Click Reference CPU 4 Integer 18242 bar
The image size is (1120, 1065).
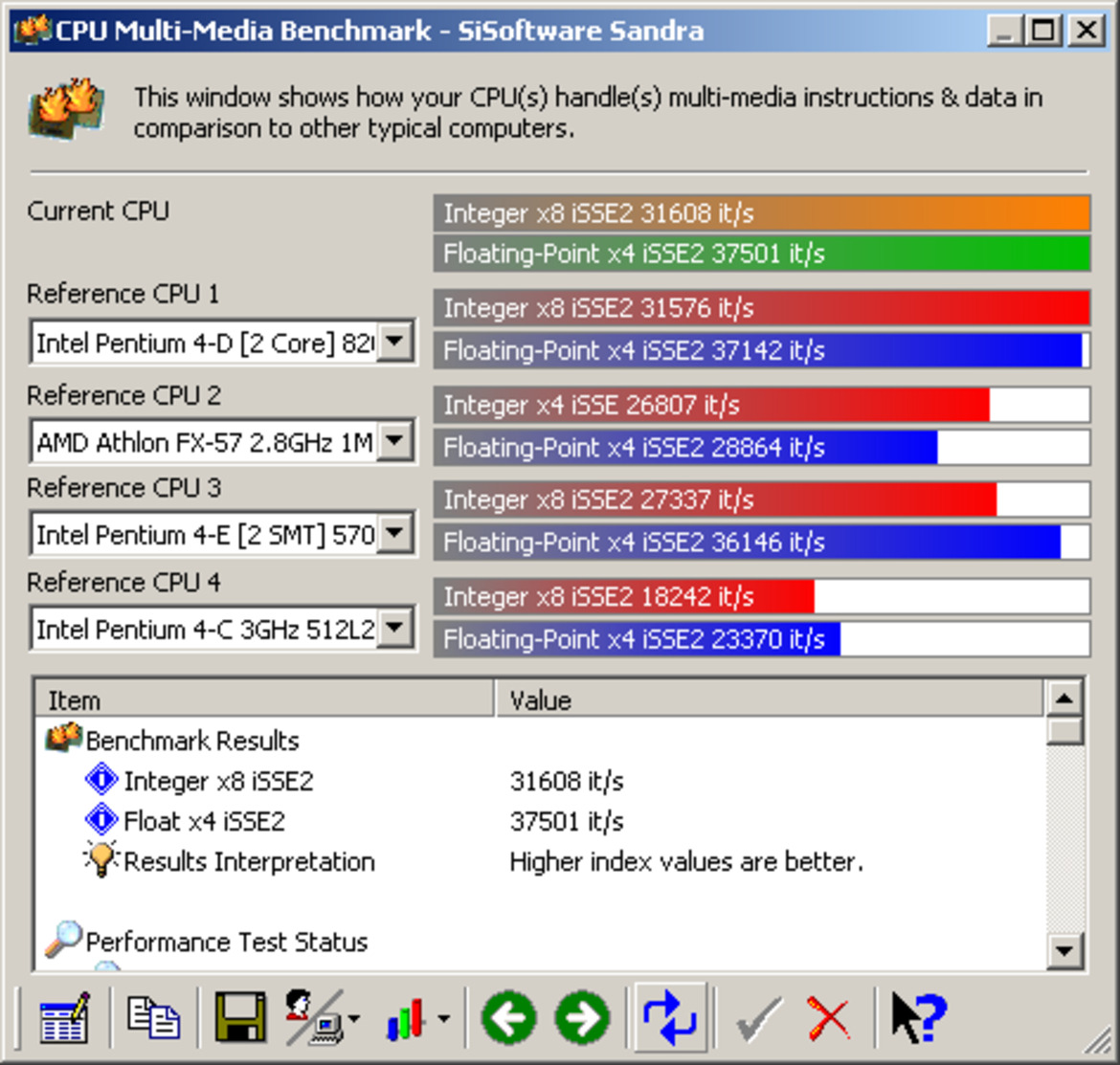point(761,596)
